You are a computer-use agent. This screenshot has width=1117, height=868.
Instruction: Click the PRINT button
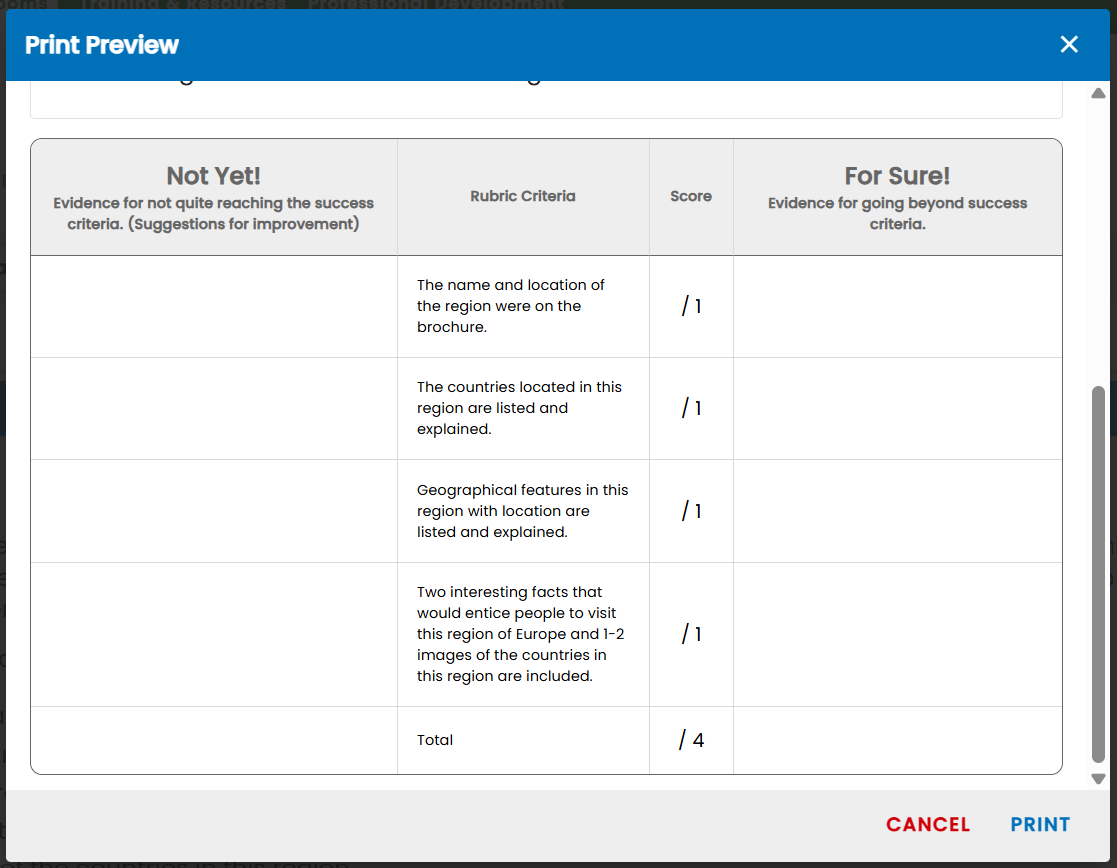coord(1040,824)
